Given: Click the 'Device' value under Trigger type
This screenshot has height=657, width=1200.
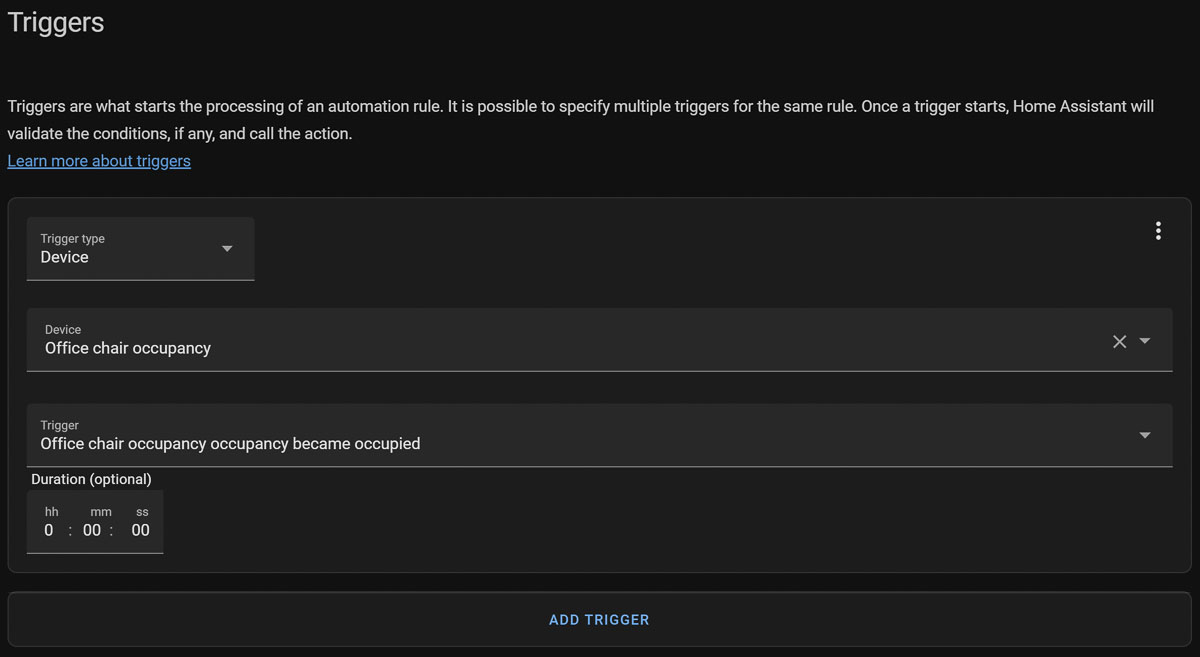Looking at the screenshot, I should coord(64,258).
